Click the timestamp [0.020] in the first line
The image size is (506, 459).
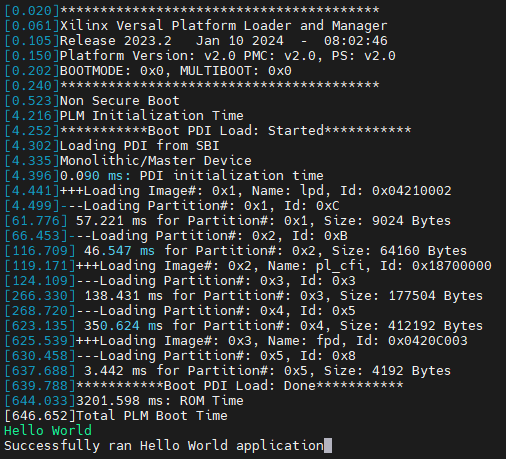click(32, 11)
